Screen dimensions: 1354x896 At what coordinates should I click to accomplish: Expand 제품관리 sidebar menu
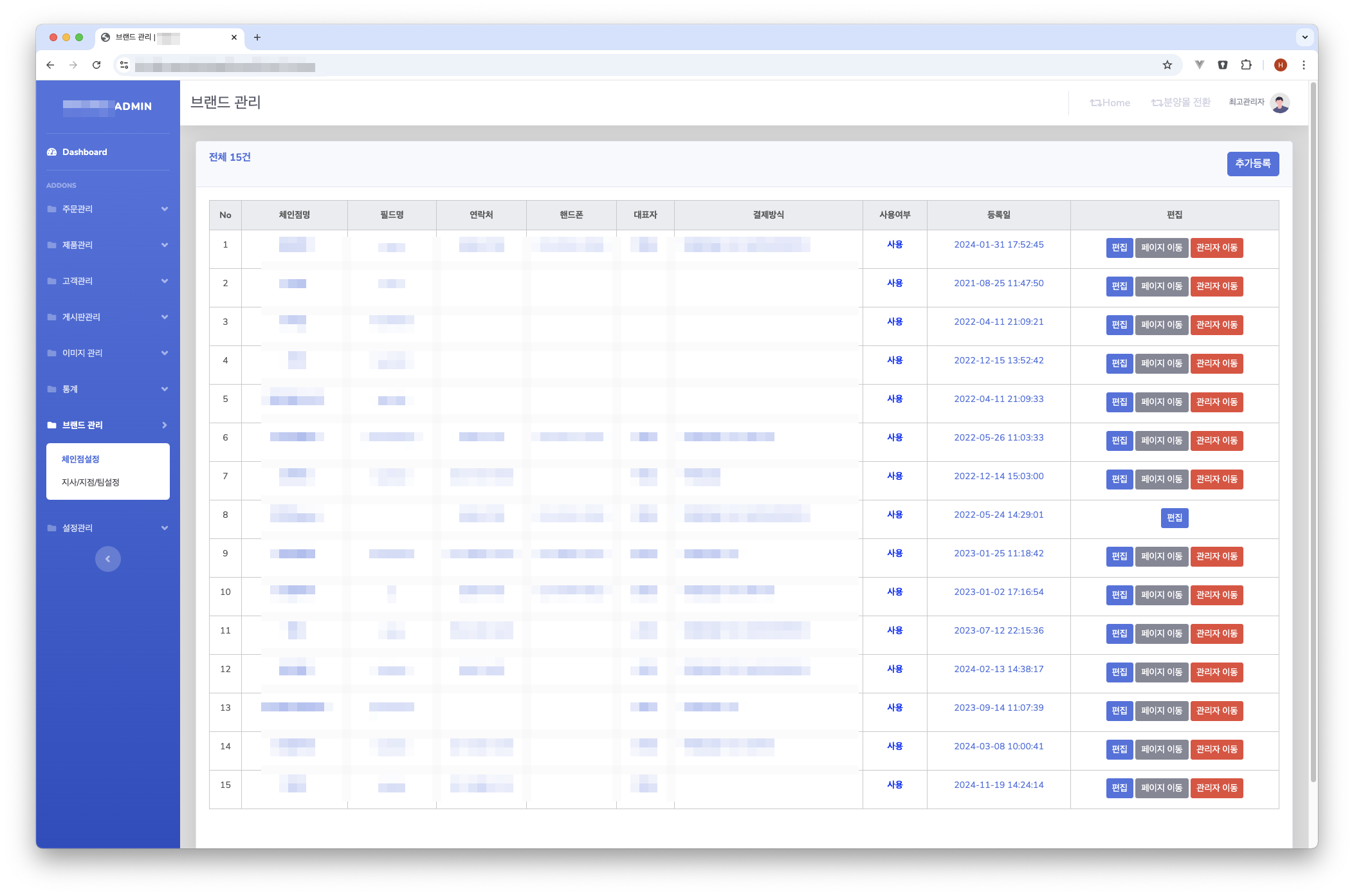click(x=108, y=245)
